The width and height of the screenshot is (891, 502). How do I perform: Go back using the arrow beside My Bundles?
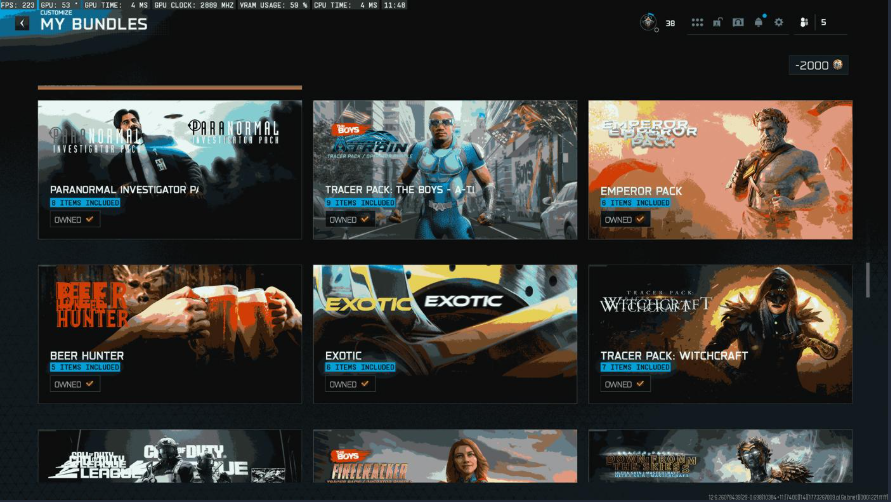coord(22,23)
